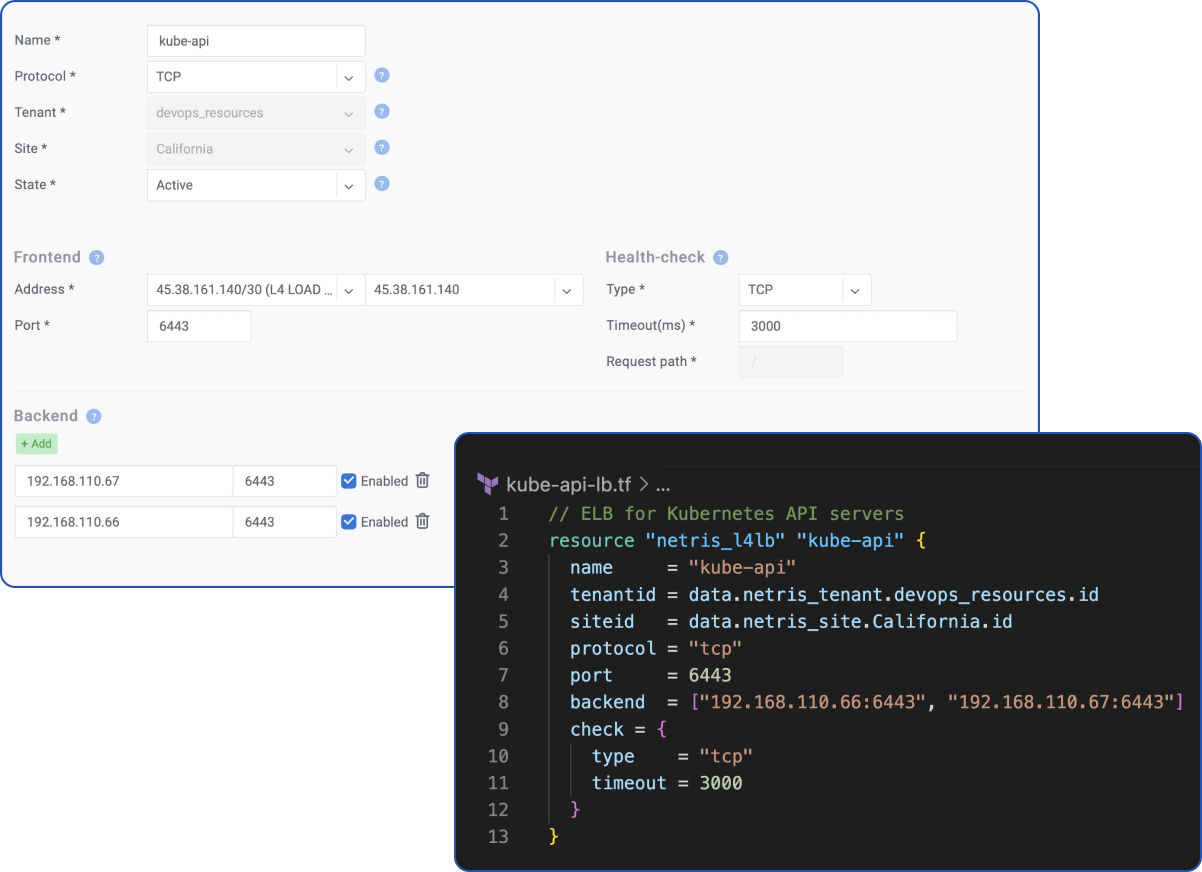The height and width of the screenshot is (872, 1202).
Task: Click kube-api-lb.tf in the editor breadcrumb
Action: [569, 485]
